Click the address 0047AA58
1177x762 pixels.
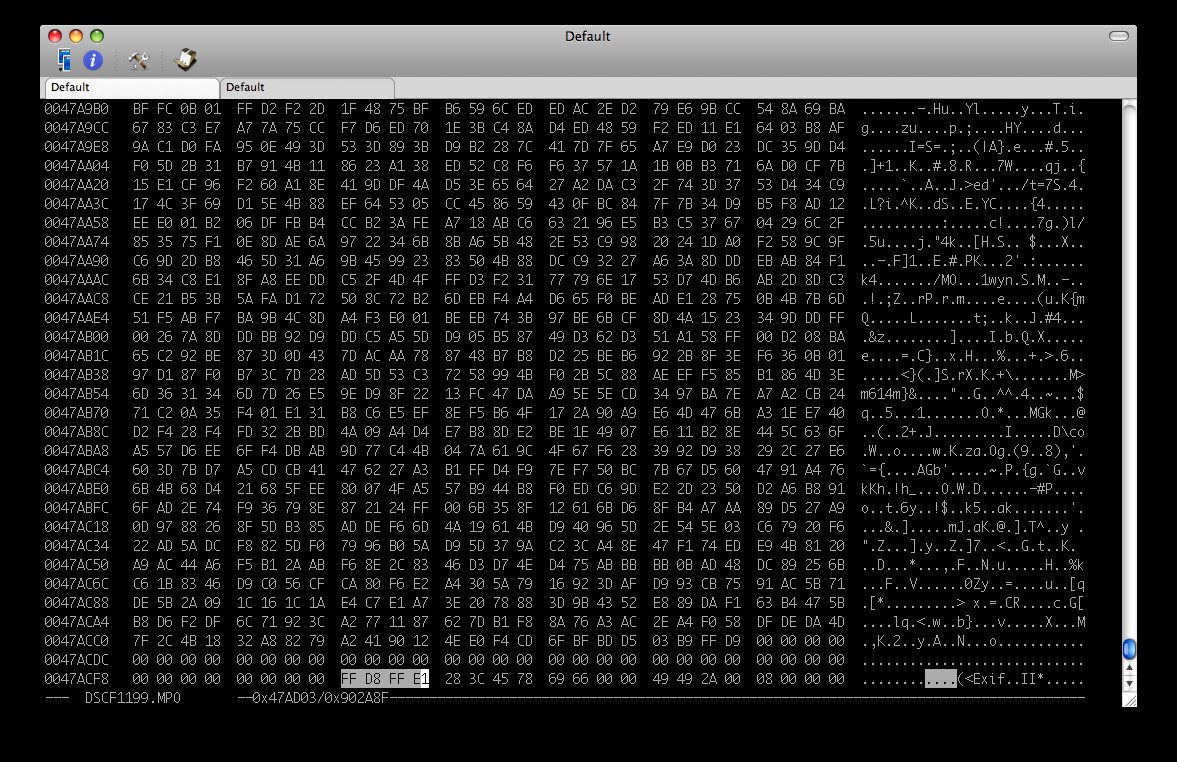(x=77, y=223)
